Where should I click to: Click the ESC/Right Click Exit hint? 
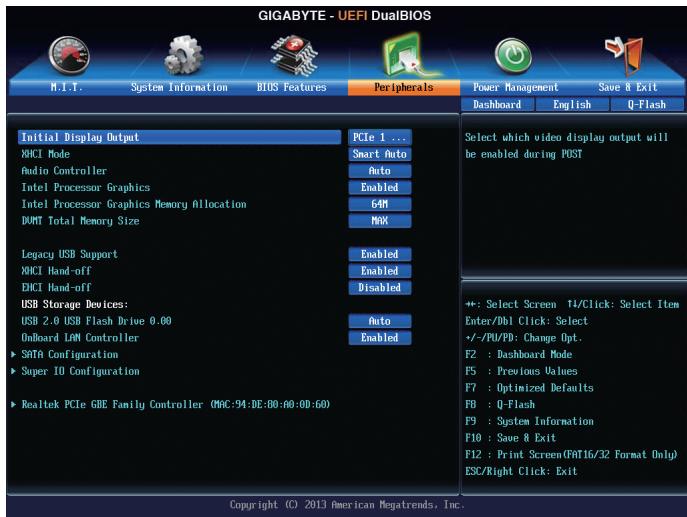(x=521, y=471)
